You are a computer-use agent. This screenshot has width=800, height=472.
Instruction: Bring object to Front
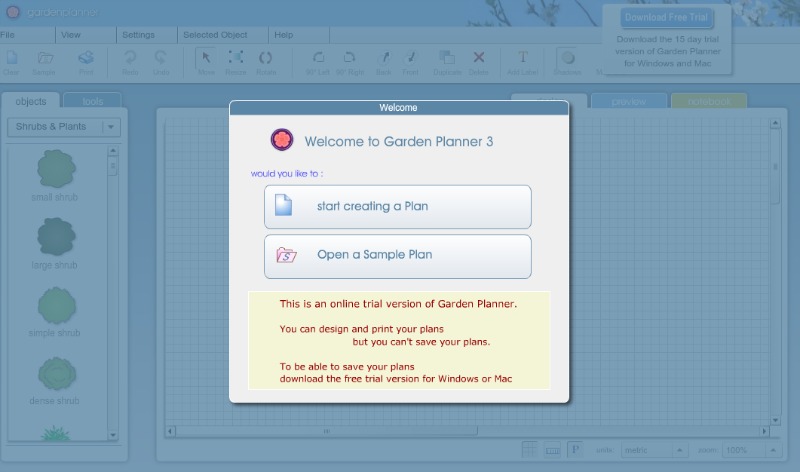(410, 58)
